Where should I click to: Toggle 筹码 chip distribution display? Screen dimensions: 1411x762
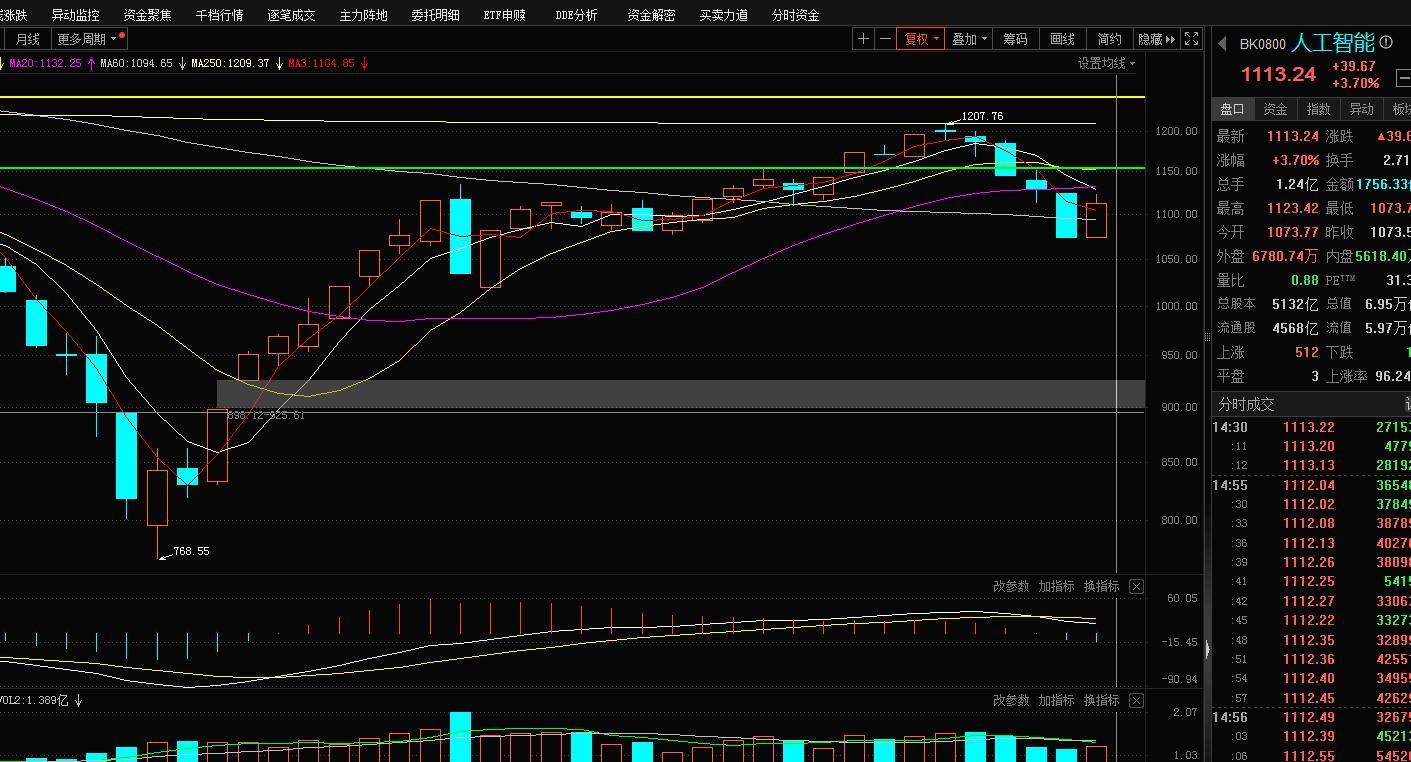pyautogui.click(x=1015, y=39)
